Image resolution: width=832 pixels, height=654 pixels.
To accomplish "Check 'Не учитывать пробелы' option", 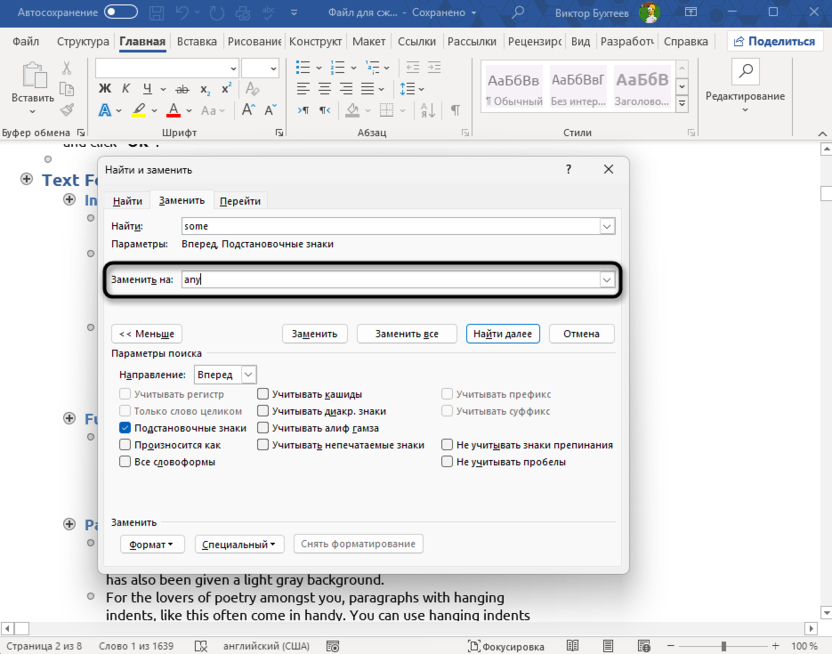I will point(448,462).
